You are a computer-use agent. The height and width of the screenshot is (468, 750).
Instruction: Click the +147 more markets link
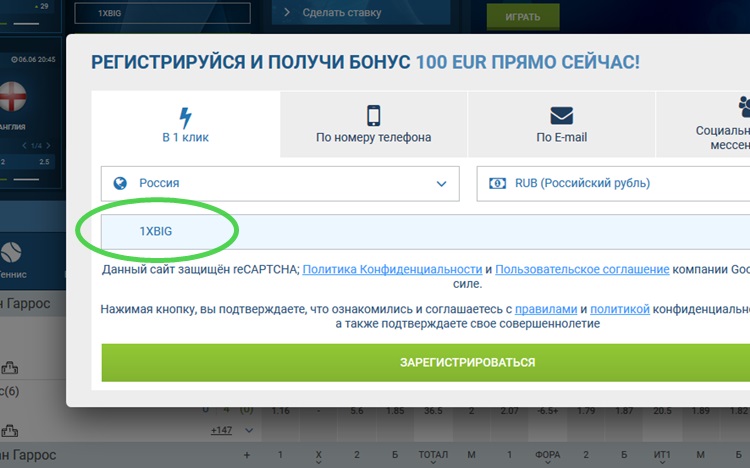[224, 430]
